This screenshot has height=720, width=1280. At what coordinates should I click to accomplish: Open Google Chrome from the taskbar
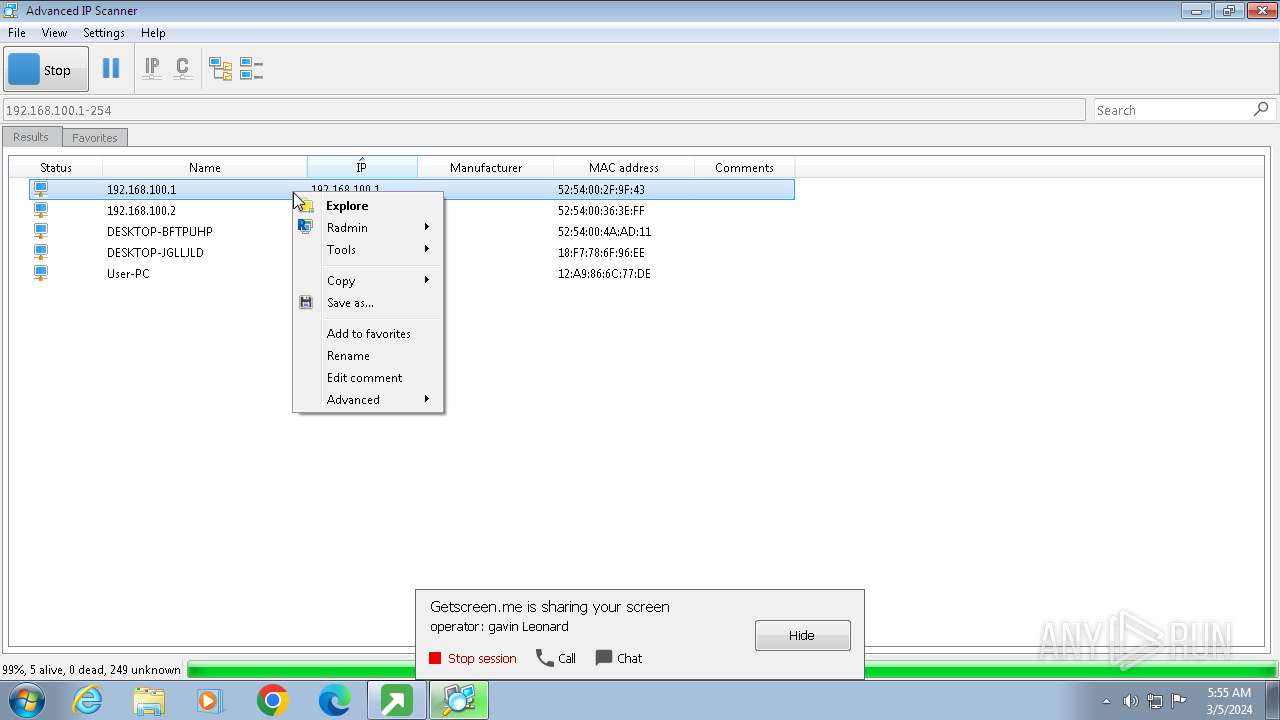pos(272,701)
